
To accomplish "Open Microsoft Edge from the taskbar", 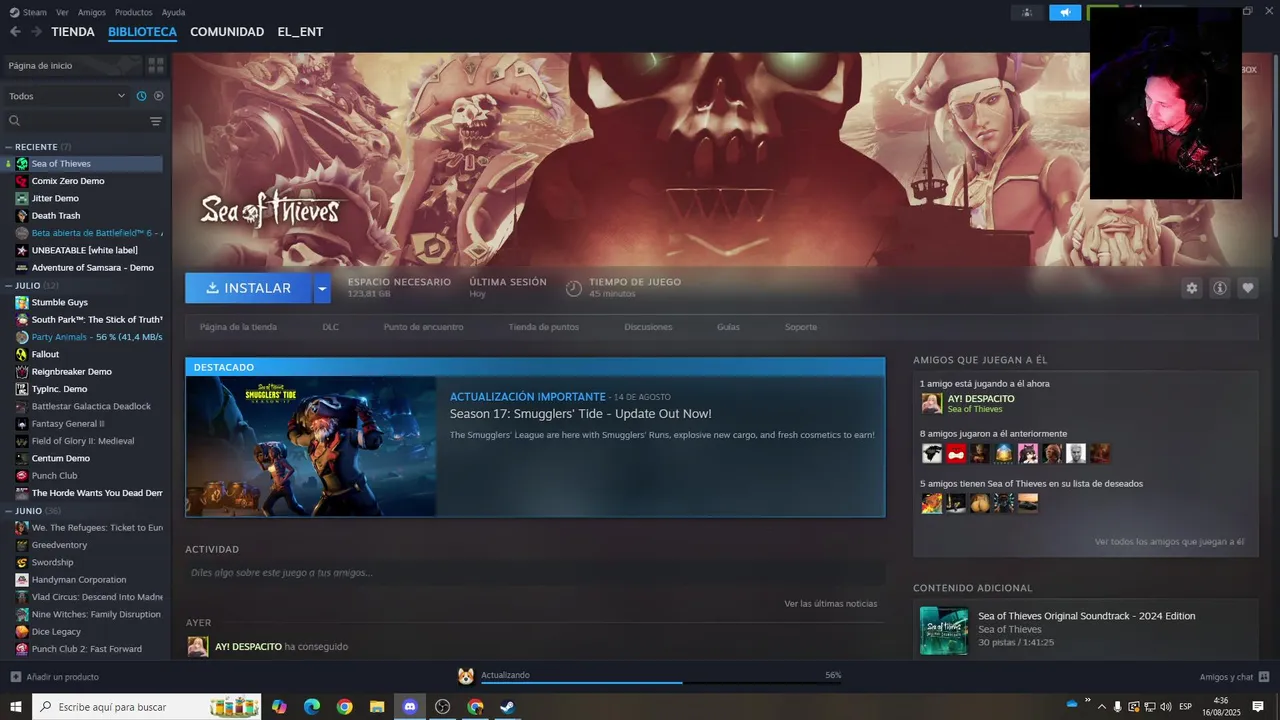I will (312, 707).
